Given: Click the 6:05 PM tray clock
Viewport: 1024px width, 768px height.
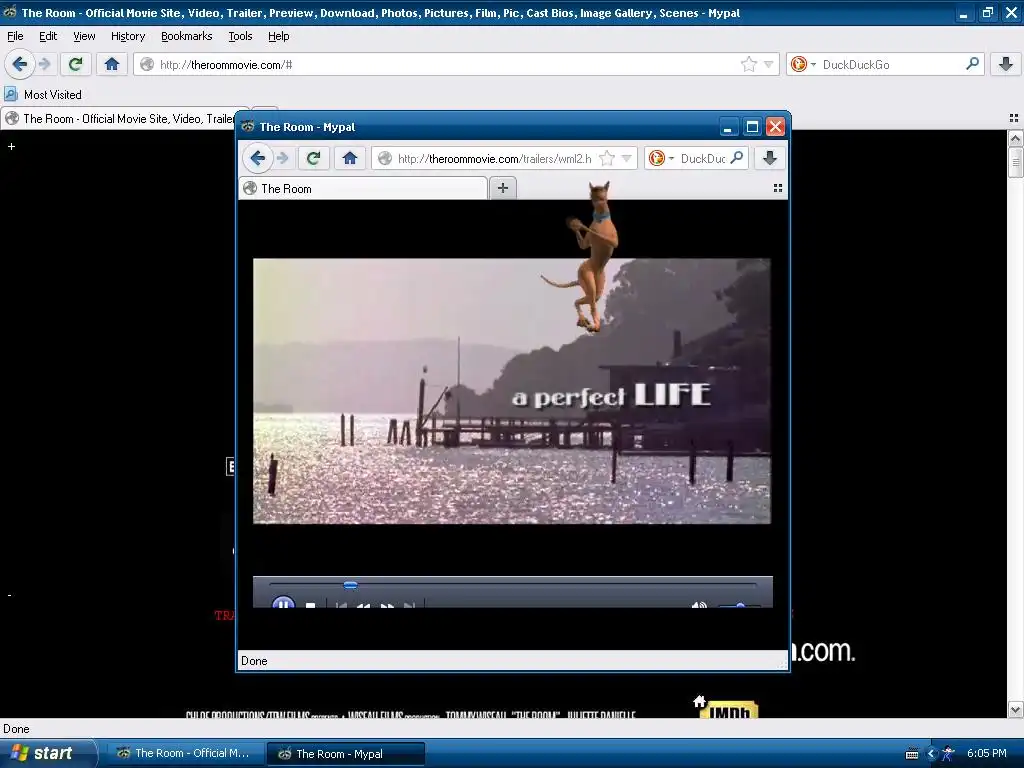Looking at the screenshot, I should (986, 753).
